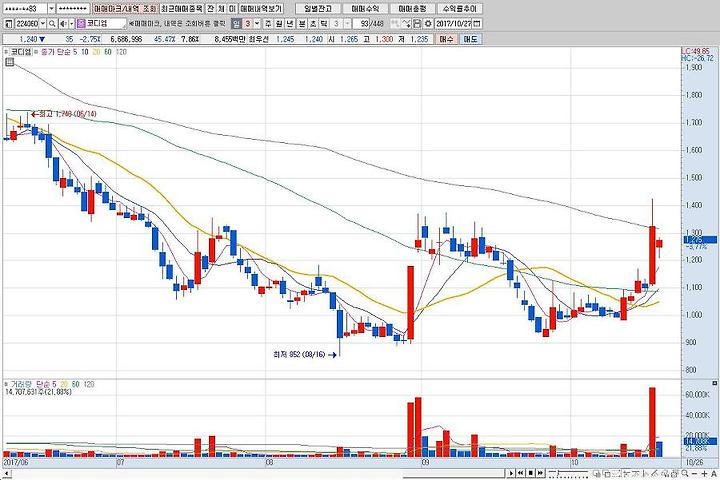Click the stop playback button
Image resolution: width=720 pixels, height=480 pixels.
[x=530, y=473]
